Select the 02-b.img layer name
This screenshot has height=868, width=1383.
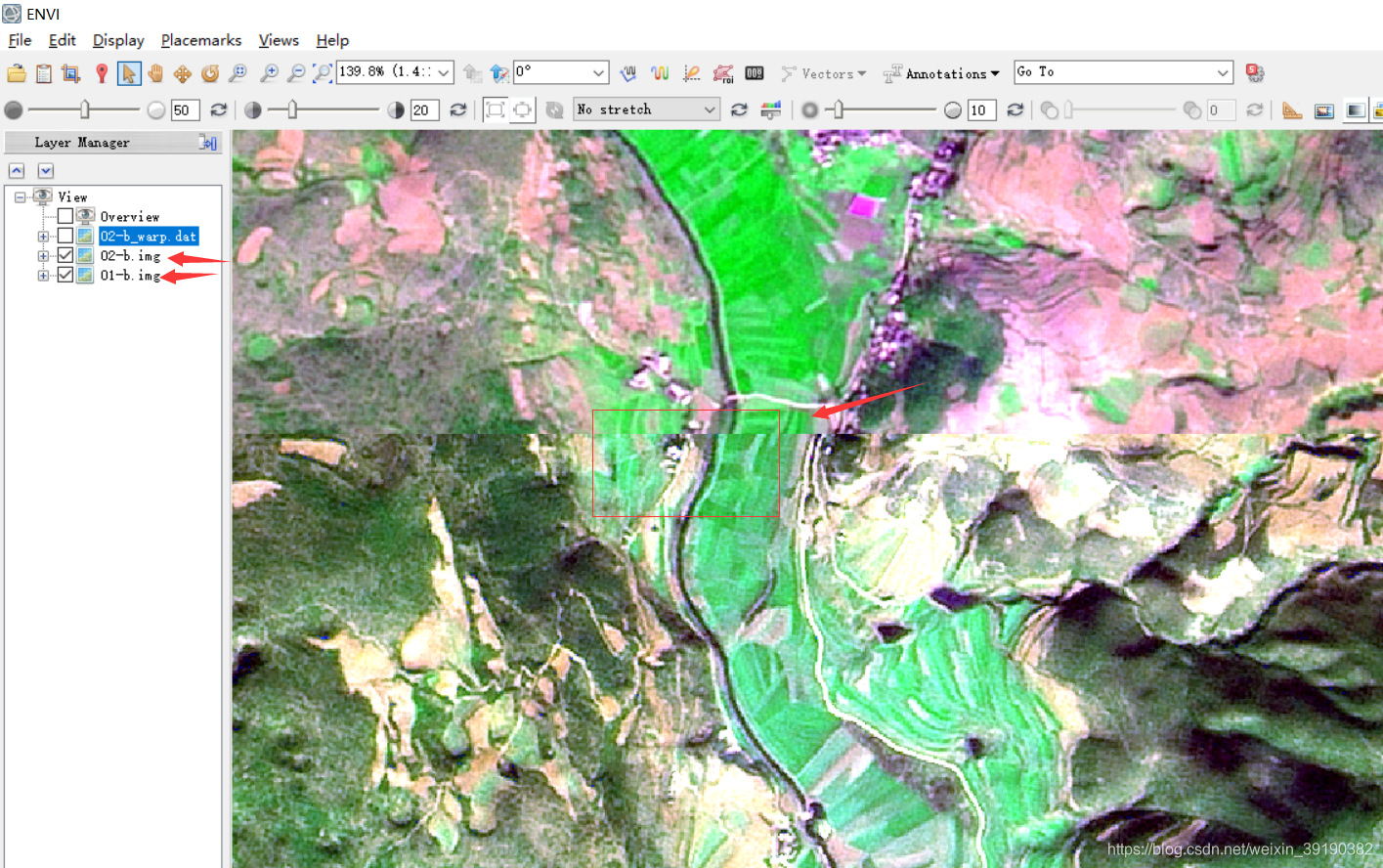click(x=130, y=256)
